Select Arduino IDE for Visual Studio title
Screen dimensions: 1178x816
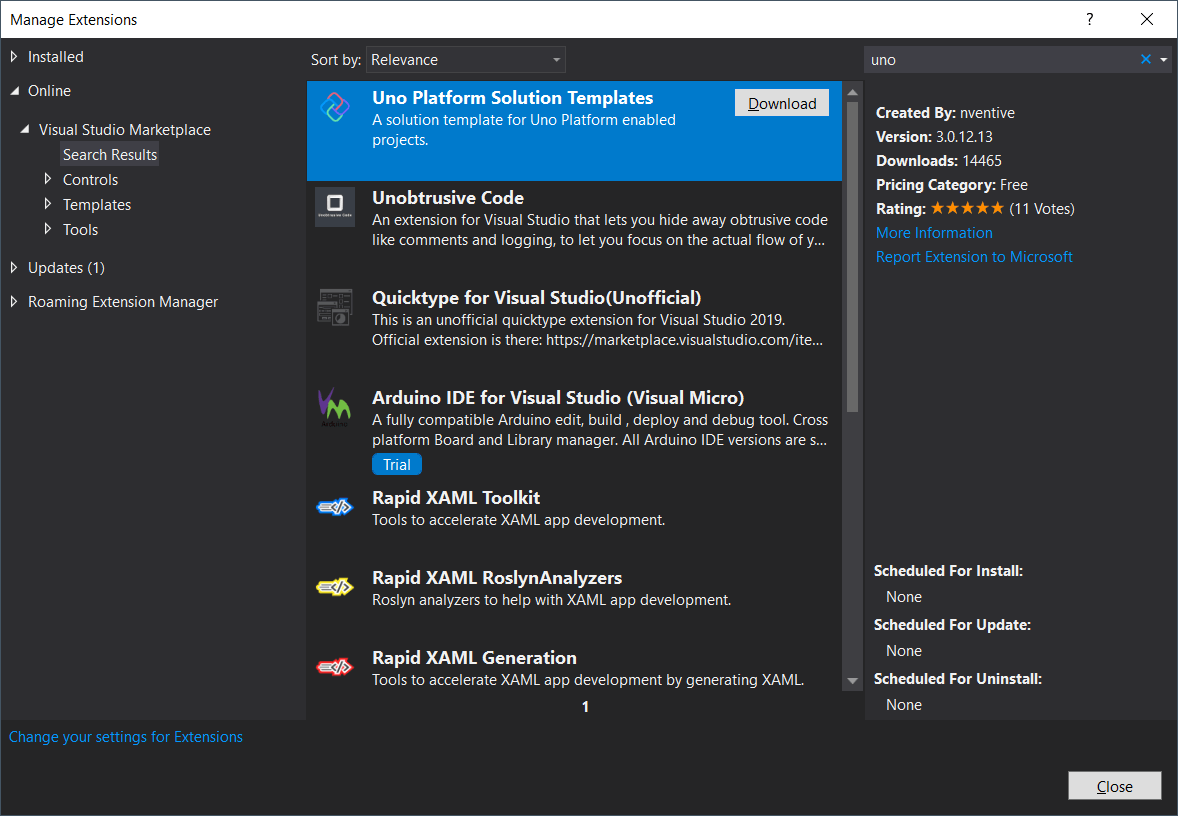(x=557, y=397)
